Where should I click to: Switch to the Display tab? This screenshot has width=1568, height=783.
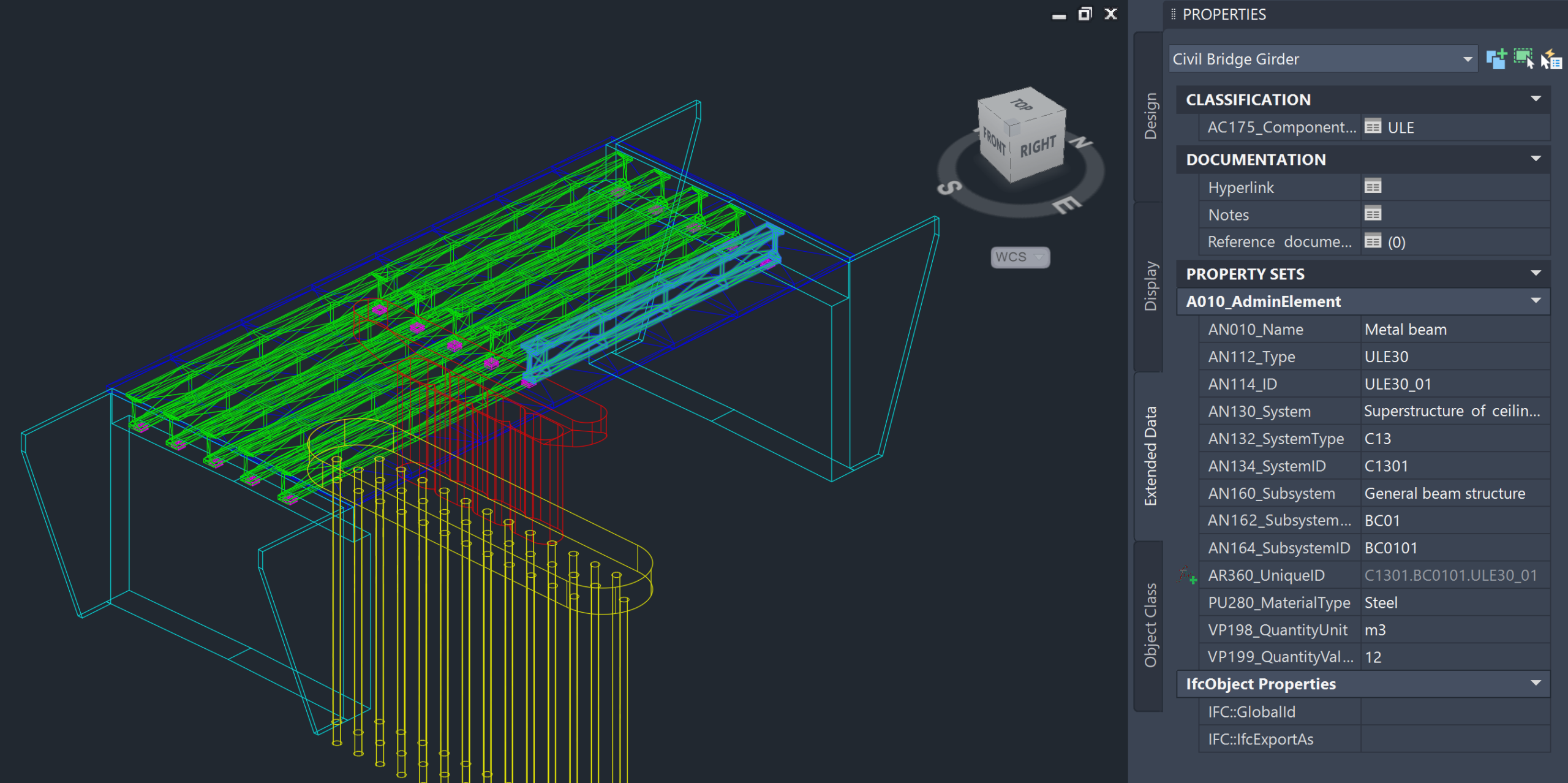tap(1150, 286)
